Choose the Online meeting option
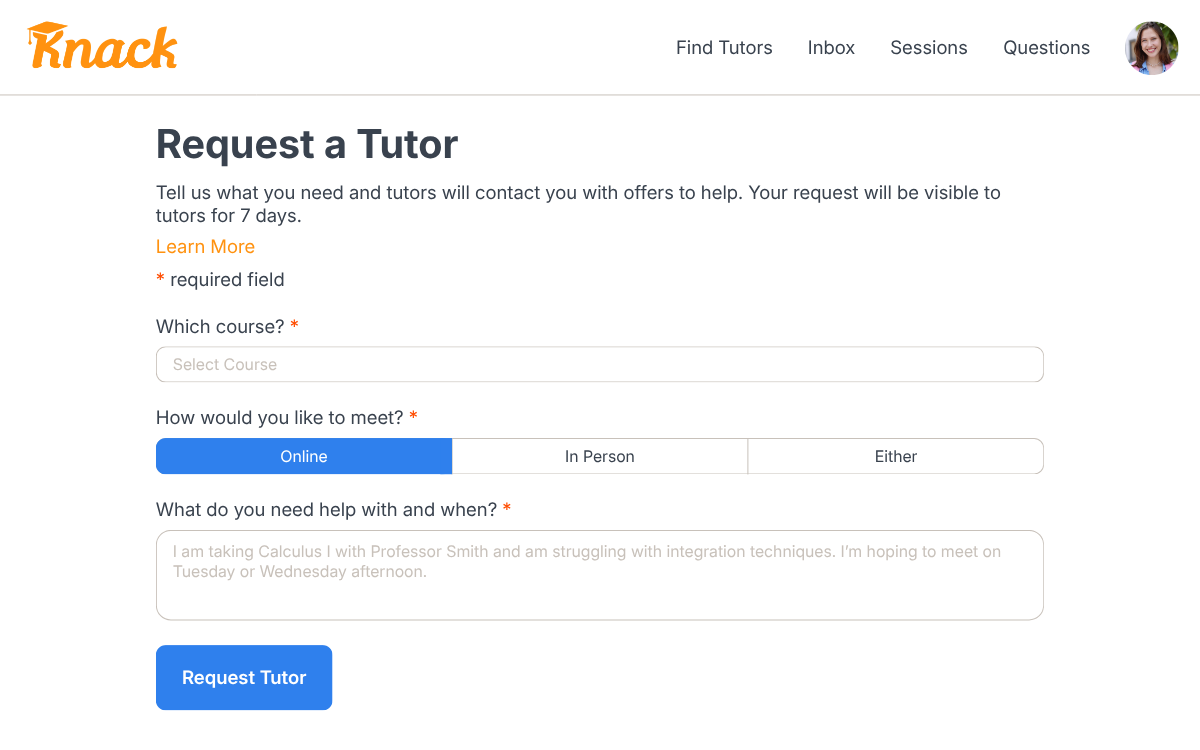Viewport: 1200px width, 750px height. click(x=304, y=456)
